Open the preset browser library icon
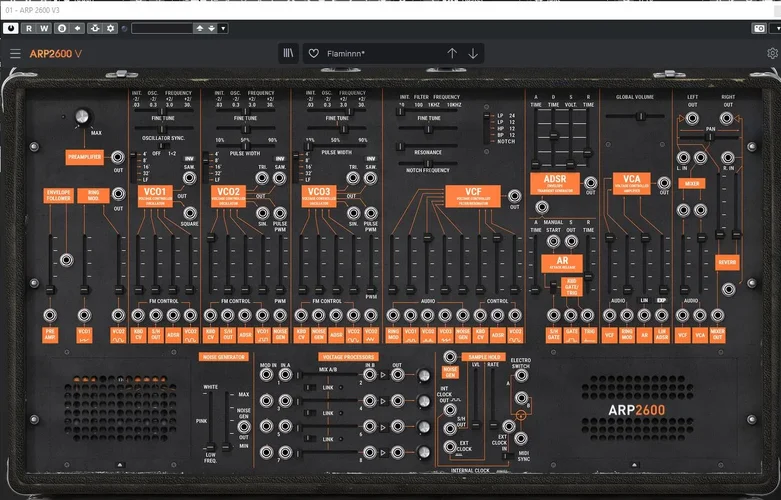Screen dimensions: 781x500 click(x=289, y=53)
